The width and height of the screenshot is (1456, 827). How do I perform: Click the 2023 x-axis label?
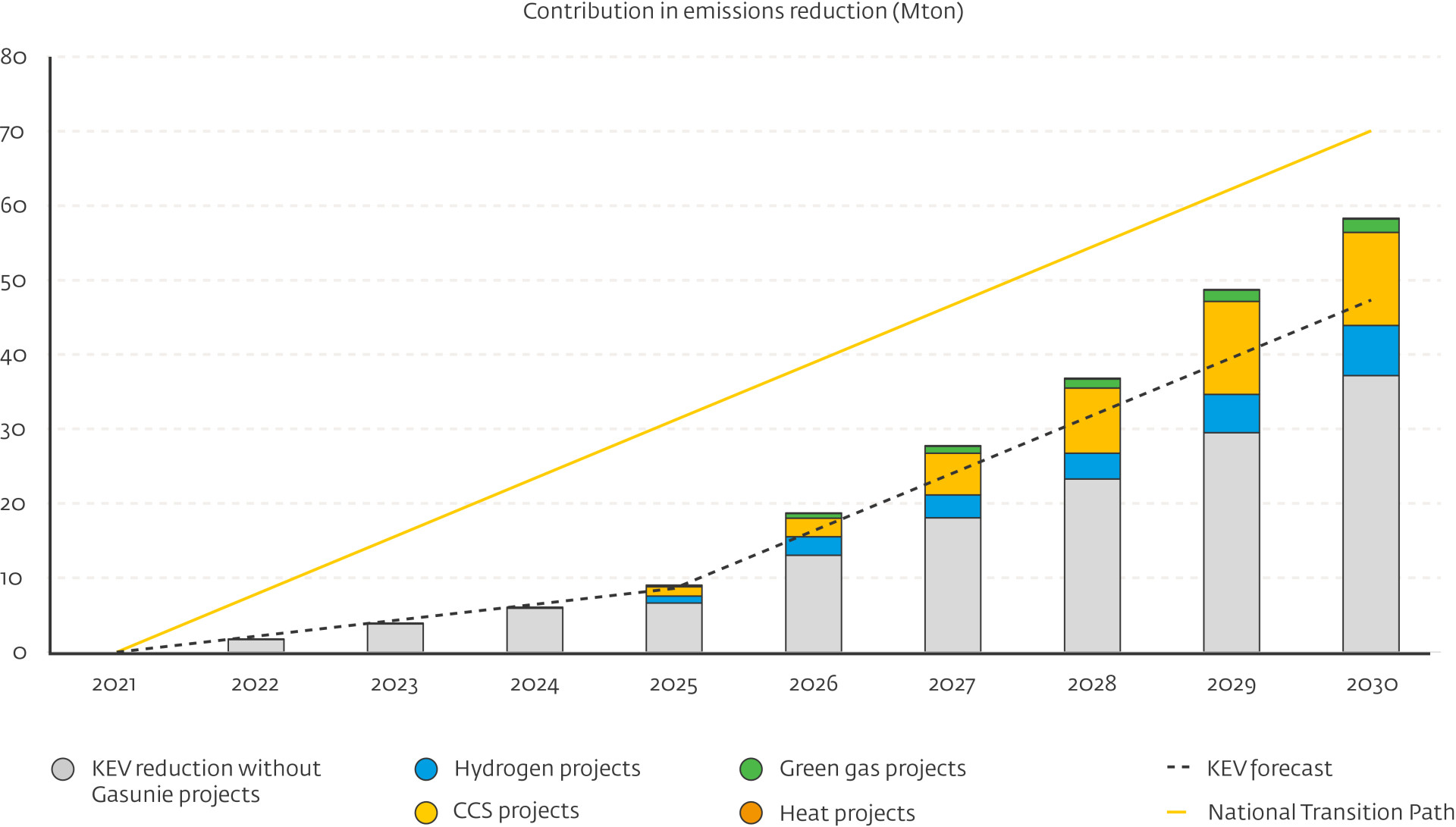pos(394,685)
